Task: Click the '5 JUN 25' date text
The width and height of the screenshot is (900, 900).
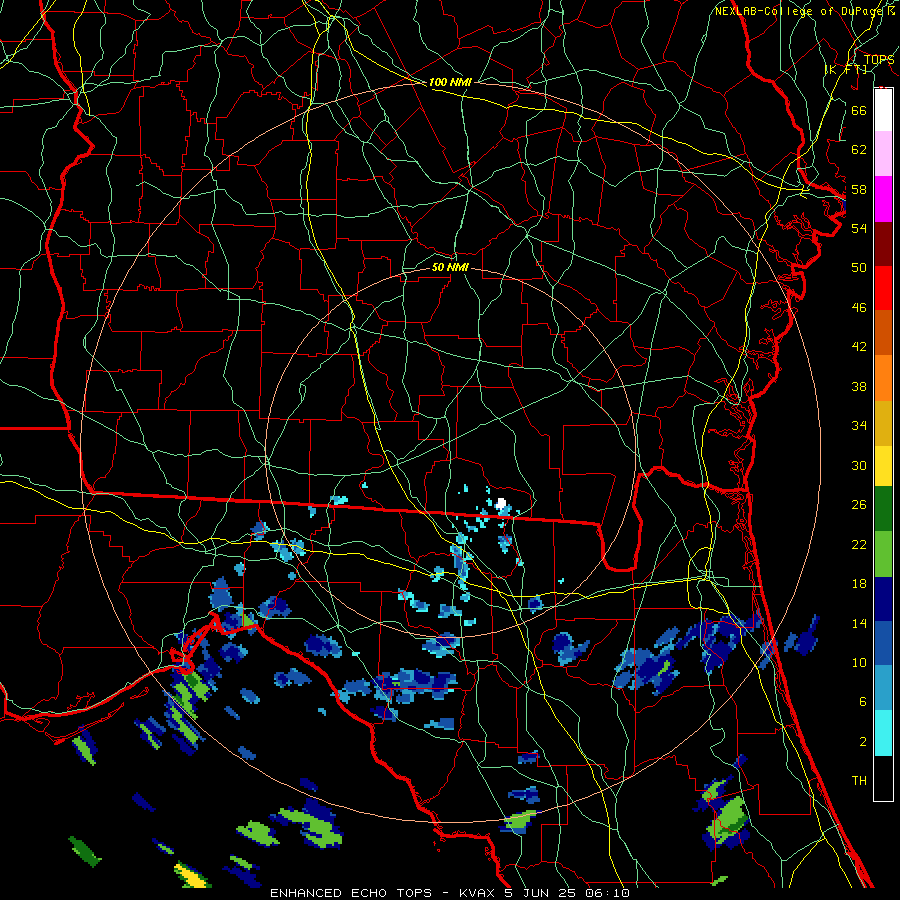Action: [542, 893]
